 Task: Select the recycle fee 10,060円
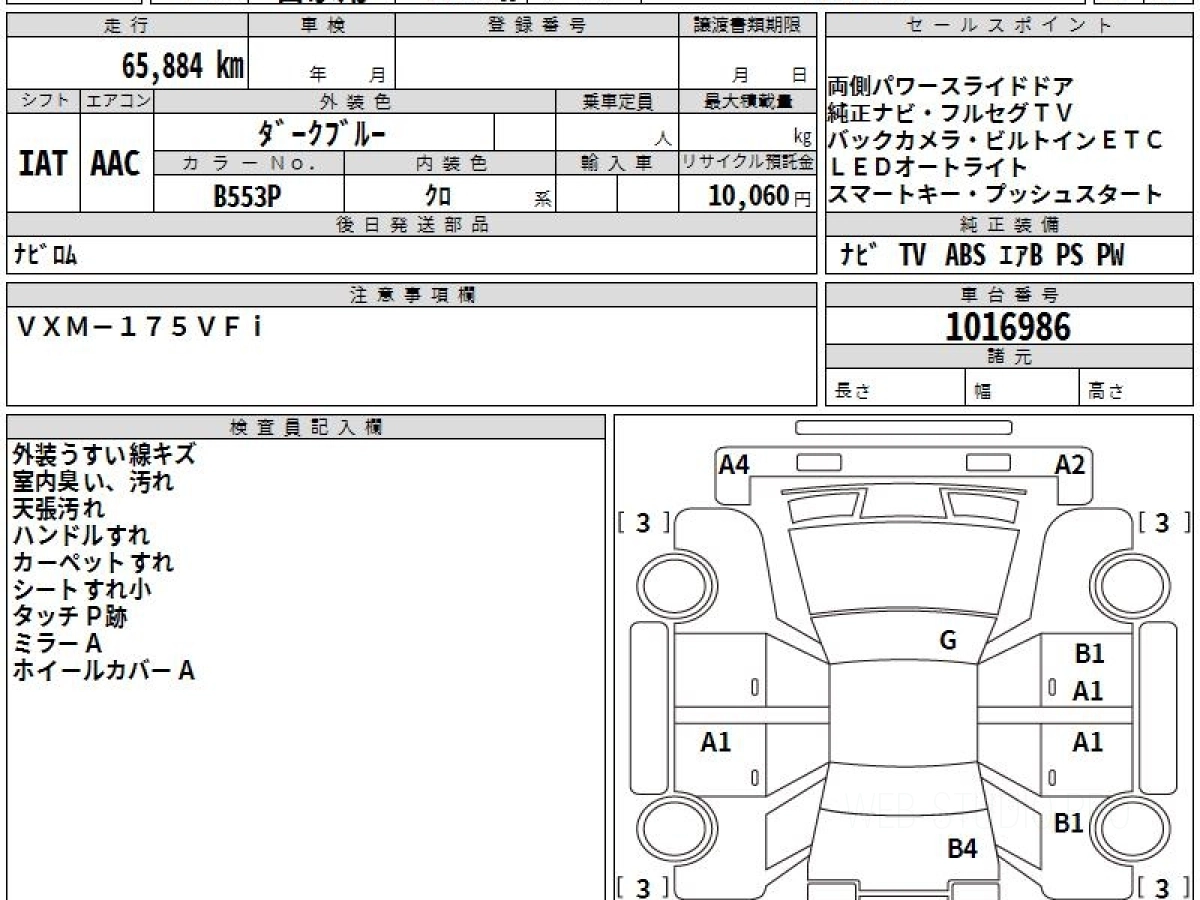(x=759, y=195)
